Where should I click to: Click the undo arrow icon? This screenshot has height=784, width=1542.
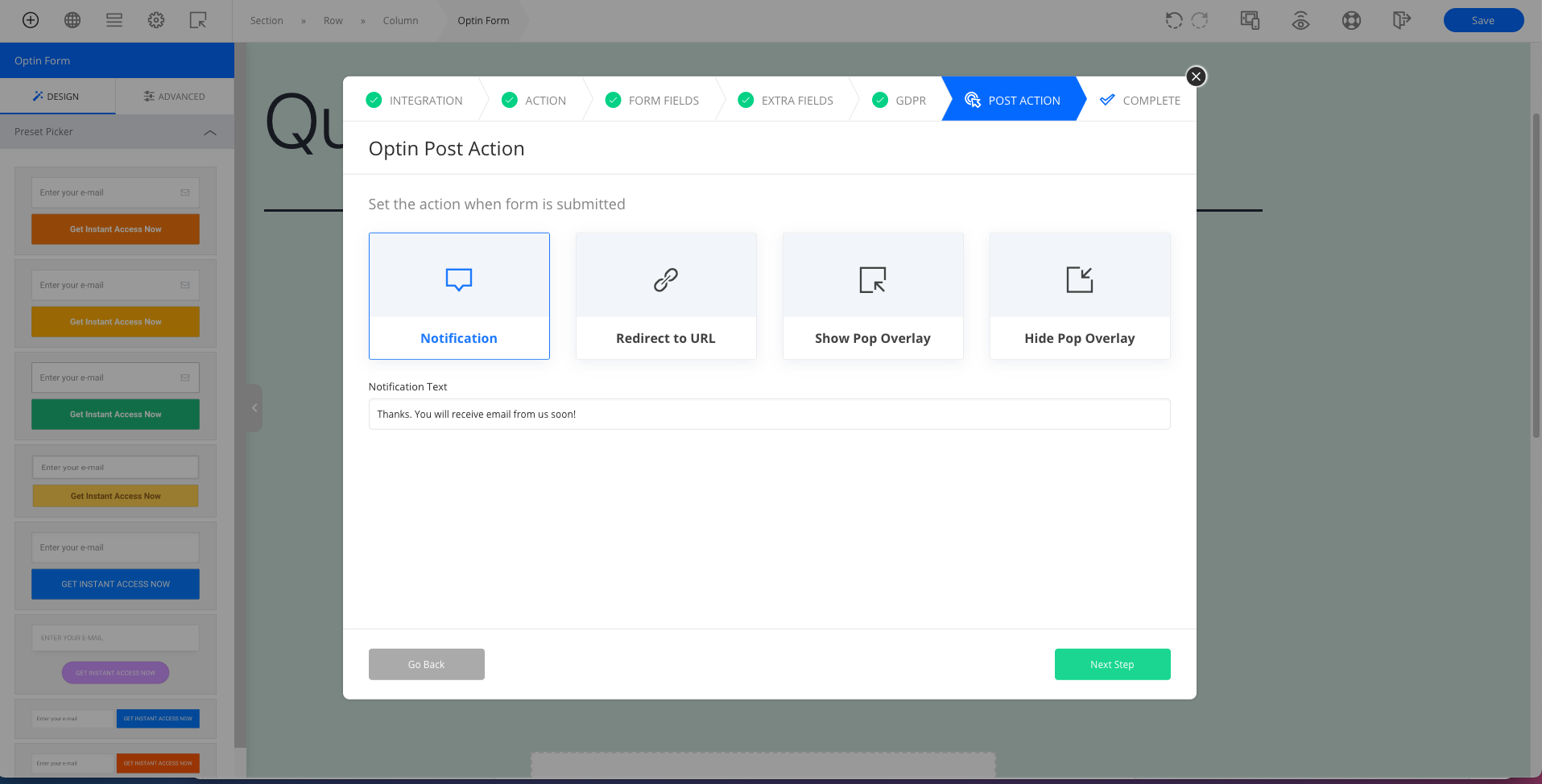point(1174,20)
